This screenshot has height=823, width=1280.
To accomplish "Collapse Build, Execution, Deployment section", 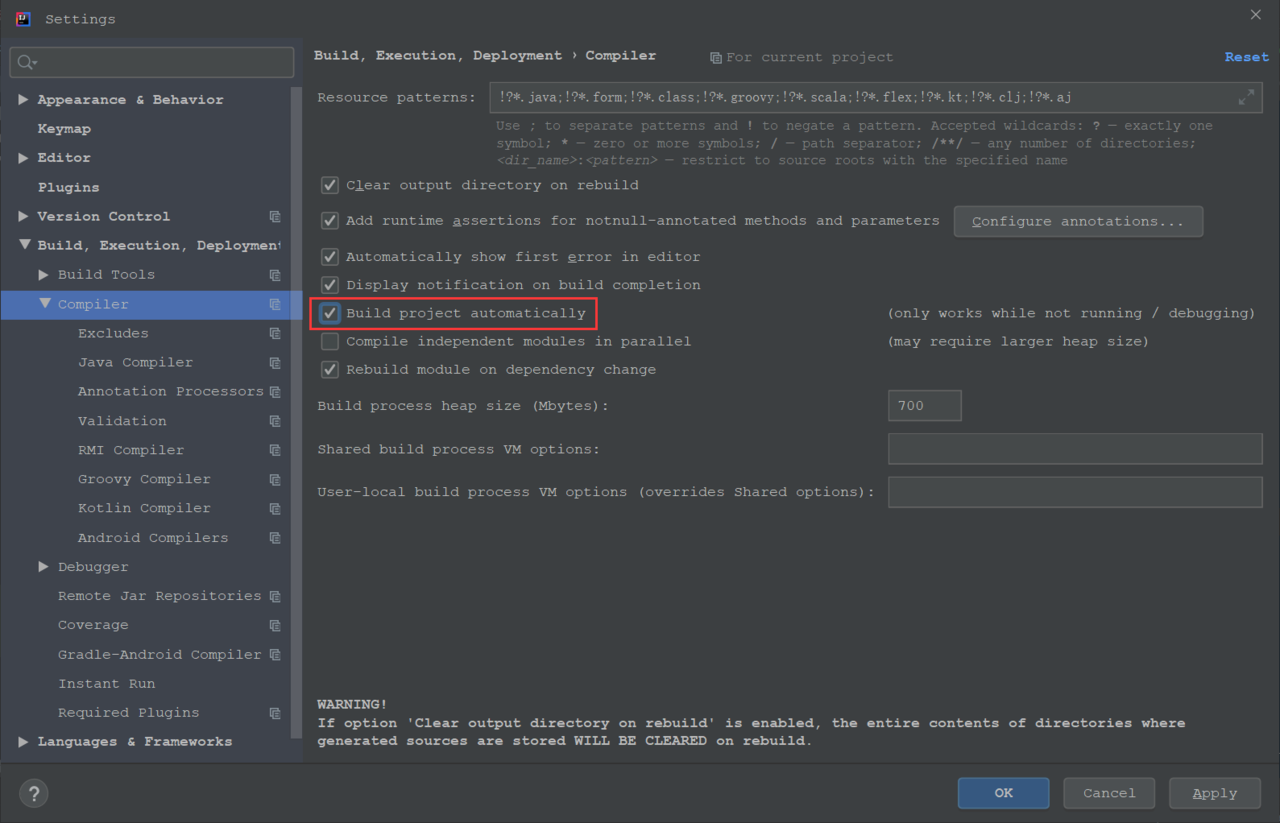I will tap(23, 245).
